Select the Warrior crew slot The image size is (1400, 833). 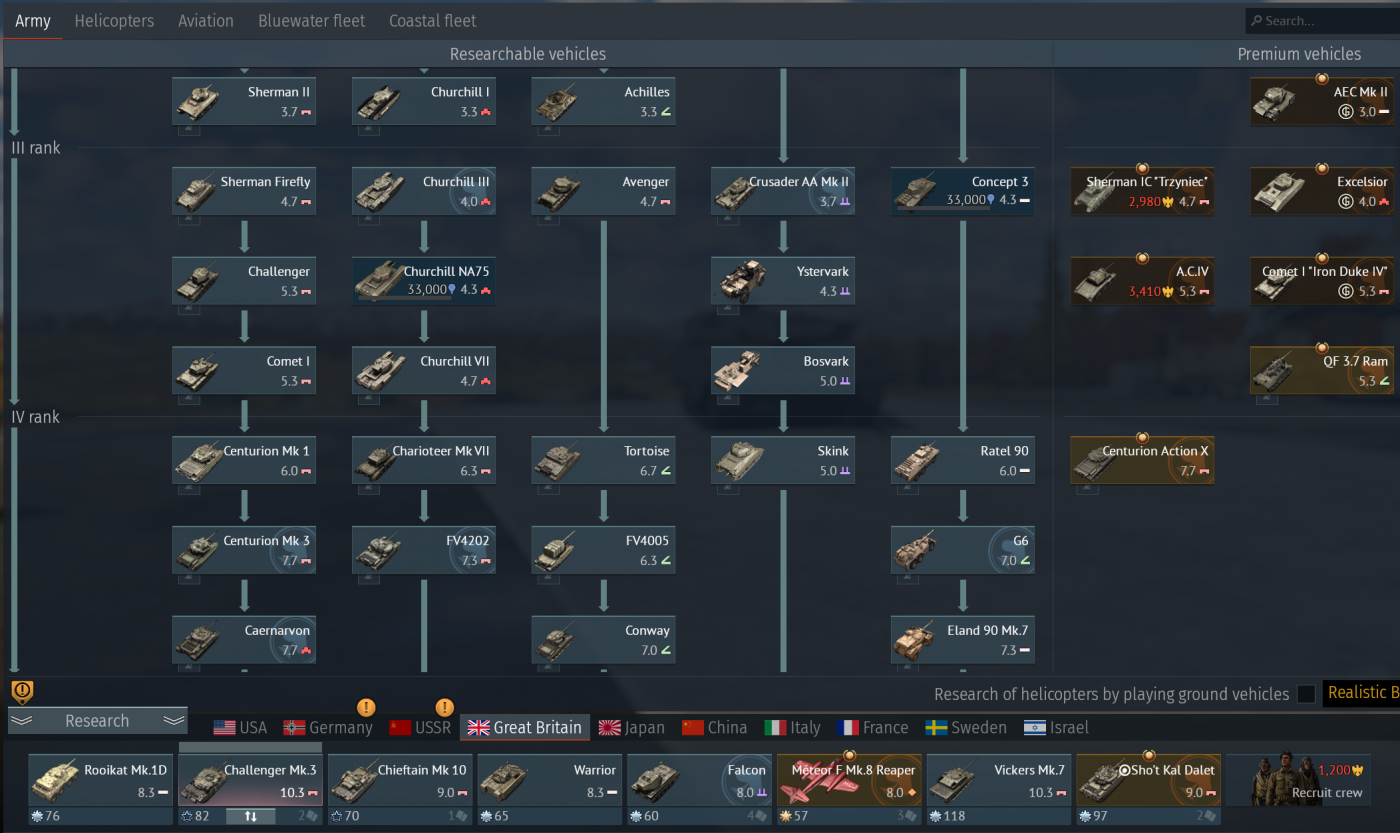(549, 790)
